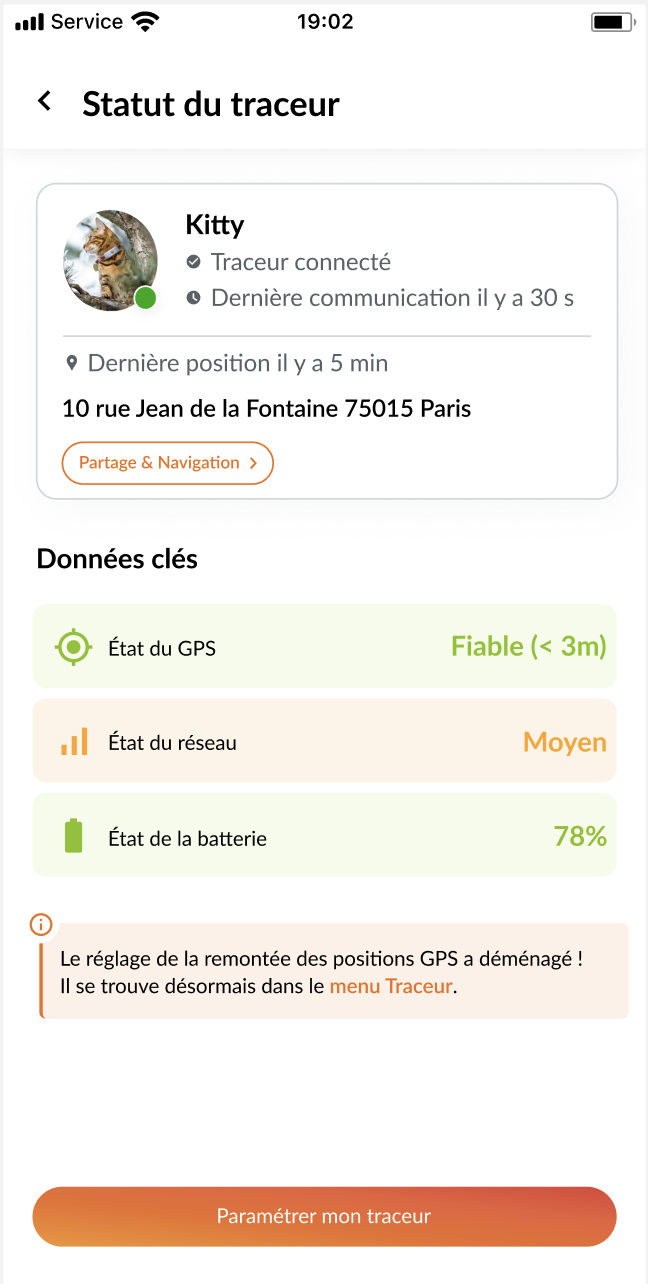Expand the Partage & Navigation chevron

254,463
